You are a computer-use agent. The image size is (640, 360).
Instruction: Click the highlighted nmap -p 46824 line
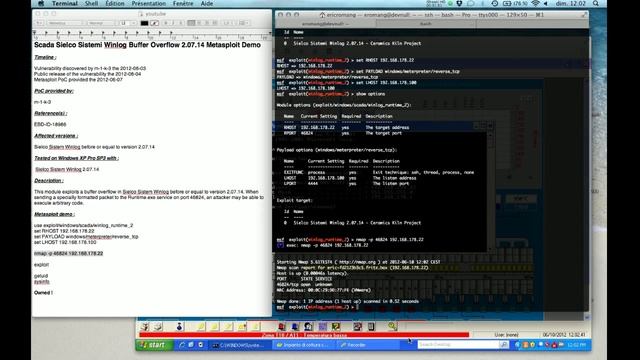(x=68, y=253)
